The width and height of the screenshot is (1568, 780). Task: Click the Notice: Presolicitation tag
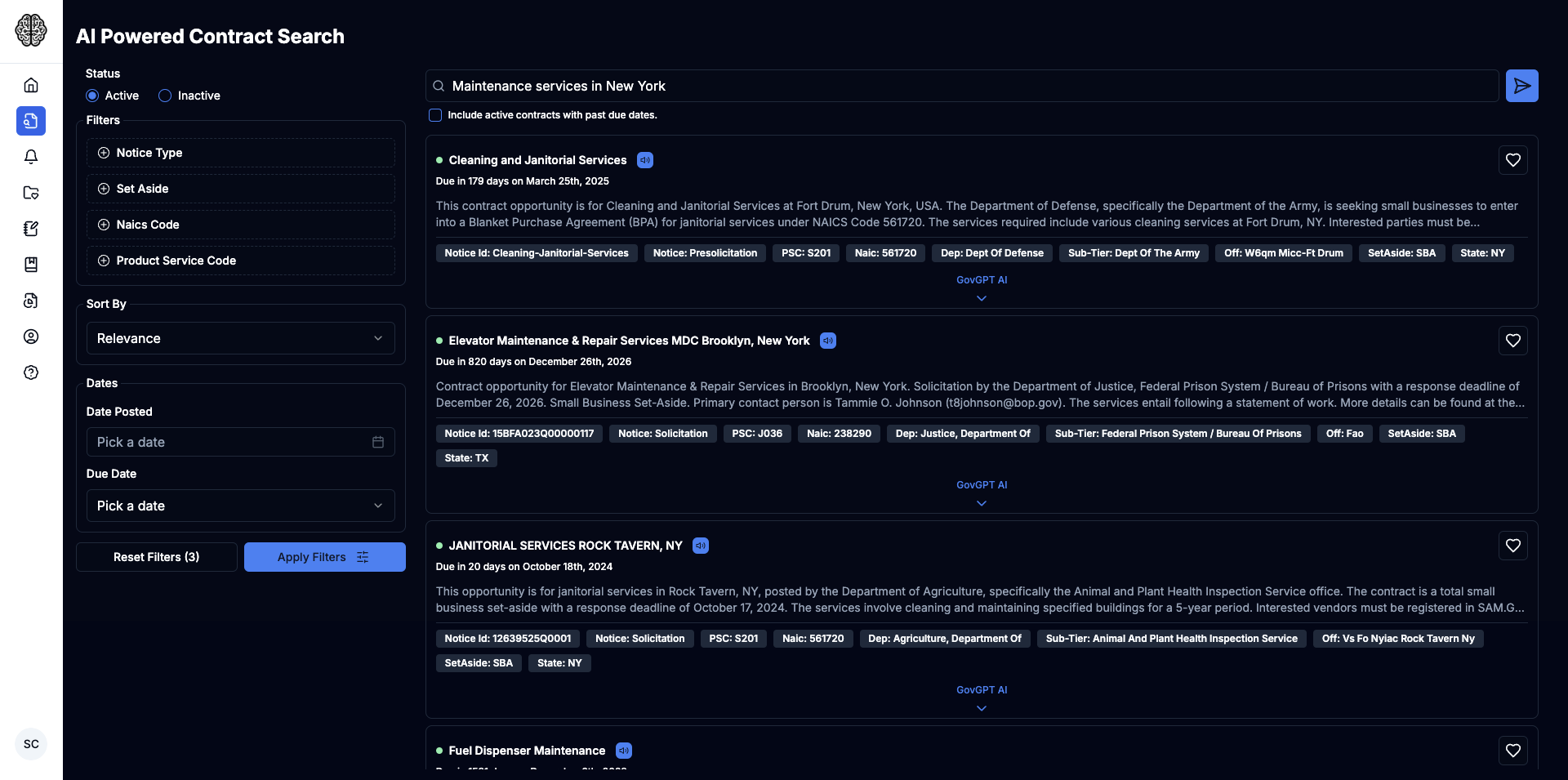coord(705,253)
